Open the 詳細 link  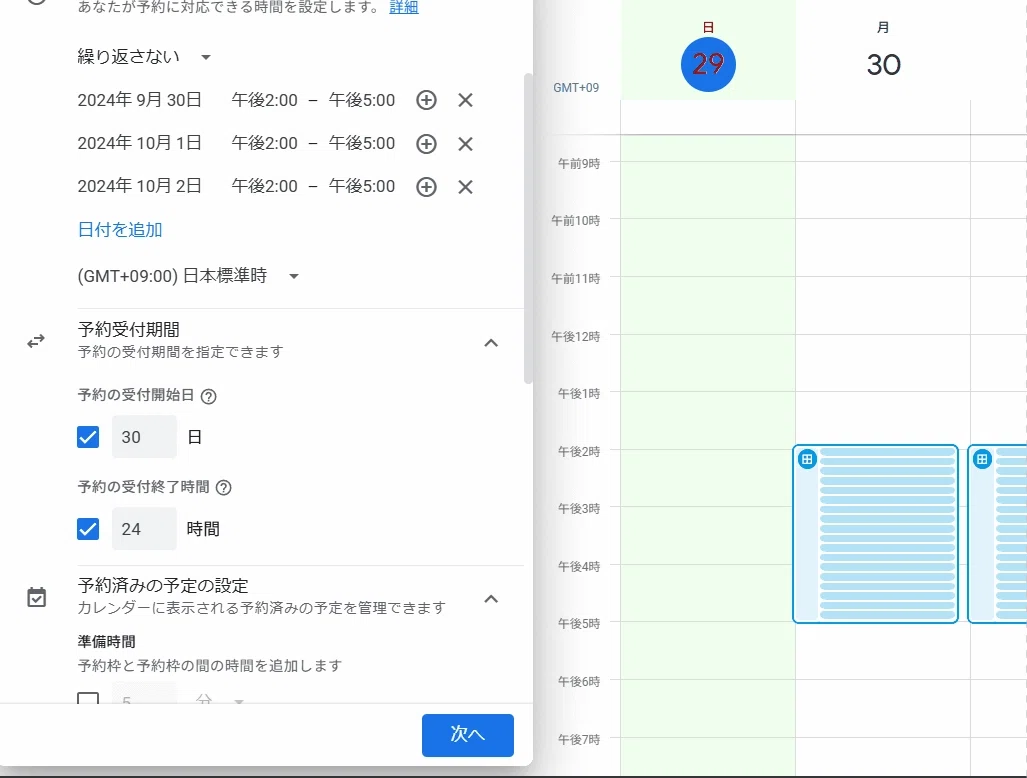coord(403,7)
